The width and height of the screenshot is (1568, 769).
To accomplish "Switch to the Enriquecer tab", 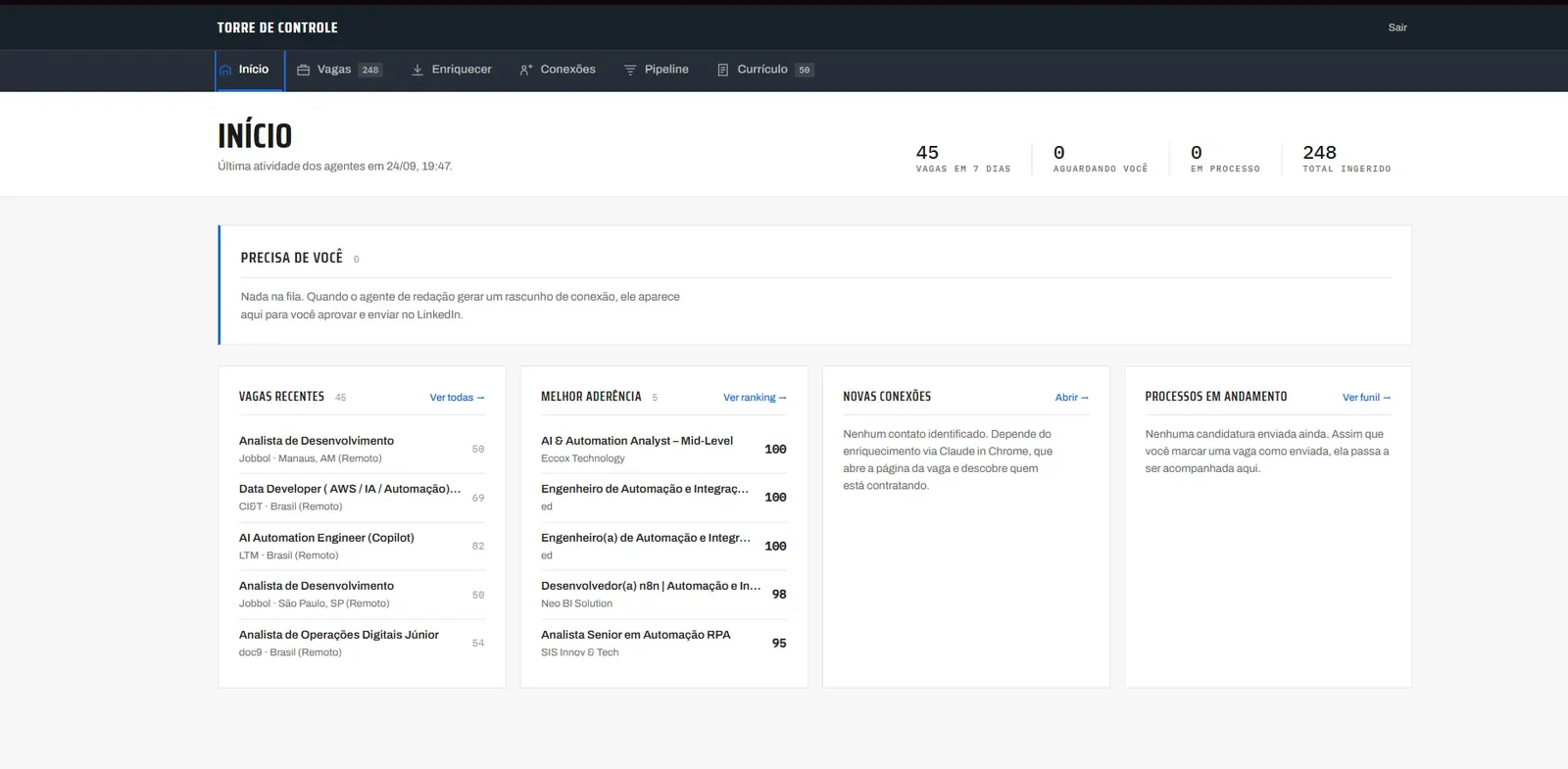I will click(452, 70).
